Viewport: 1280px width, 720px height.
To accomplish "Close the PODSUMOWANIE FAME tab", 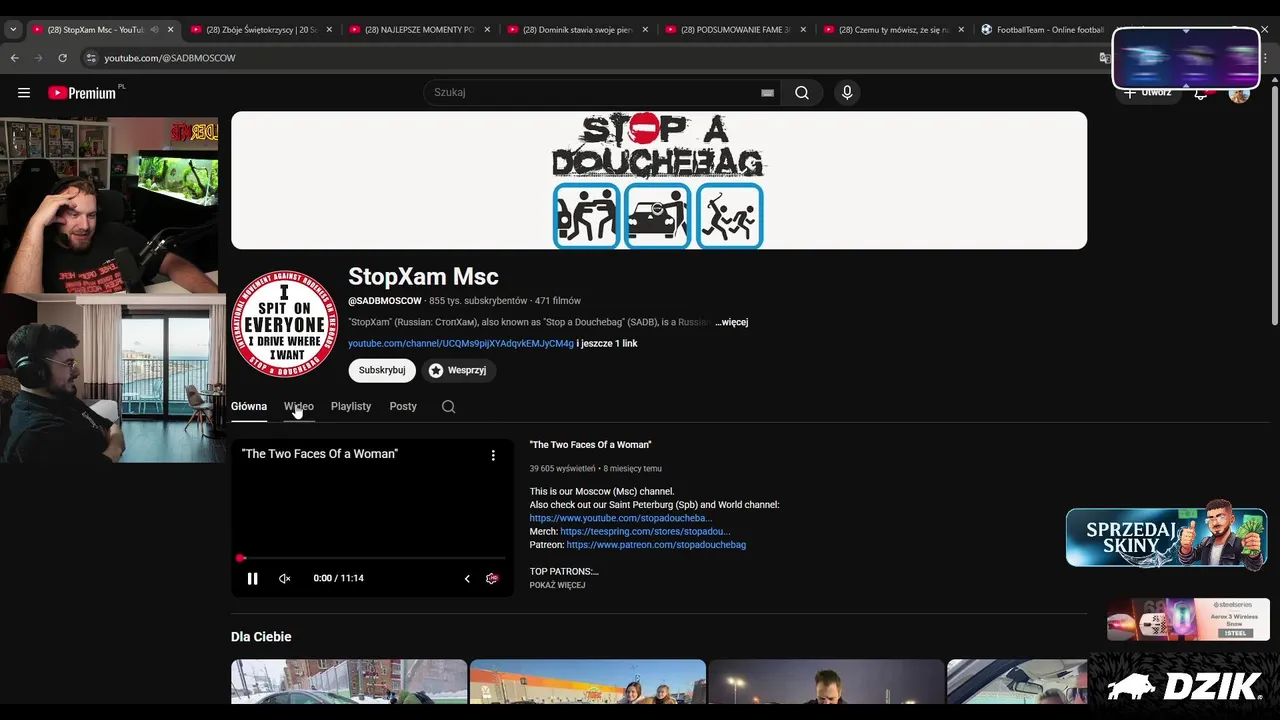I will [803, 30].
